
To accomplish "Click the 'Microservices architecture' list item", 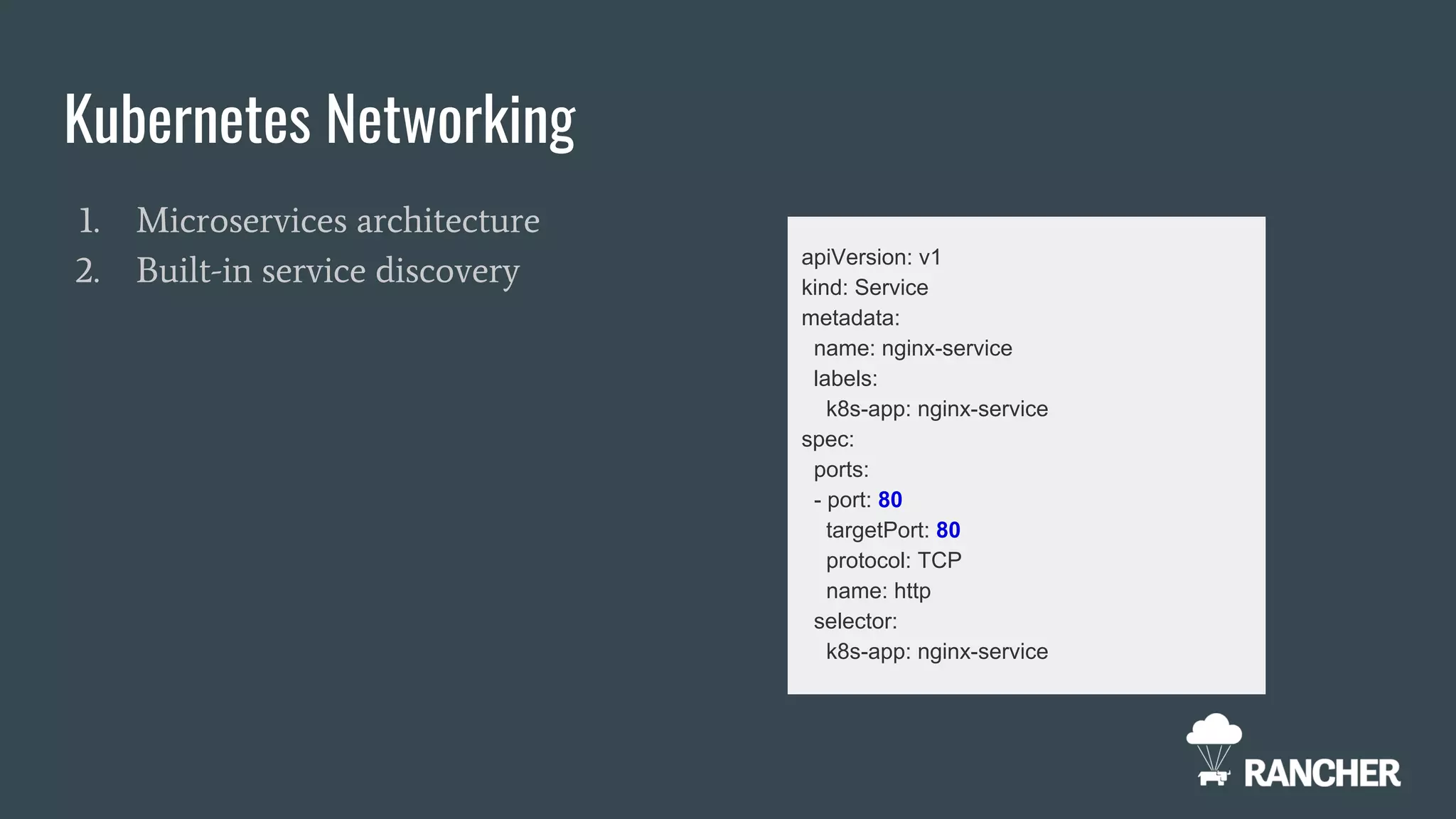I will pos(338,220).
